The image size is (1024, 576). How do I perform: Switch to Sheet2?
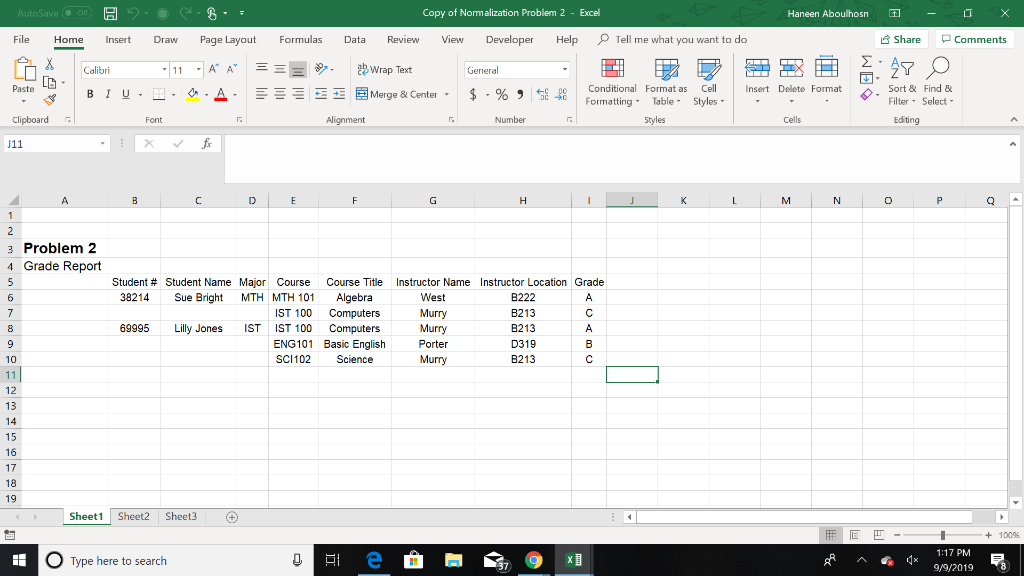(133, 516)
